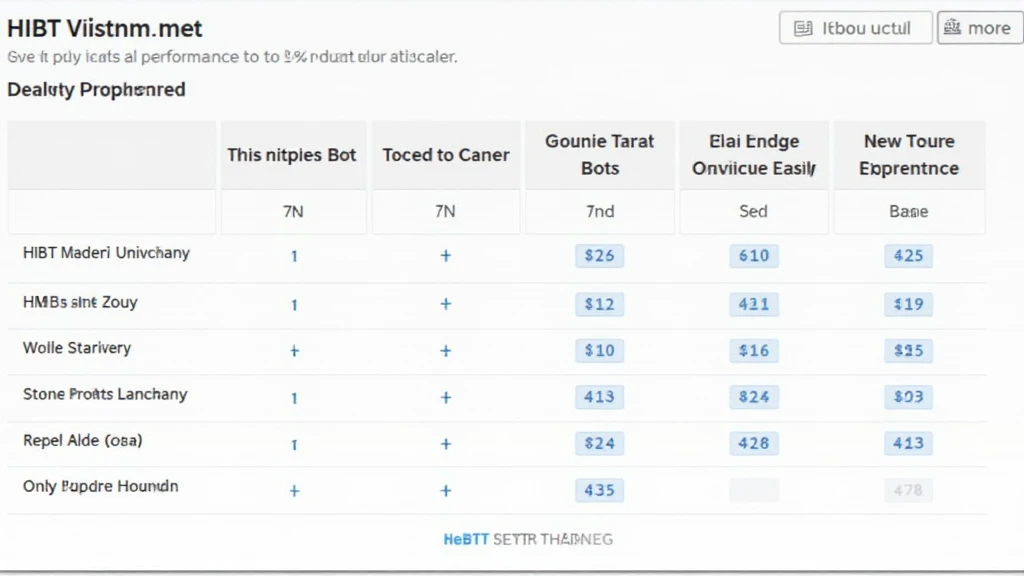Click the 824 value in Stone Proits row
The width and height of the screenshot is (1024, 576).
click(753, 397)
